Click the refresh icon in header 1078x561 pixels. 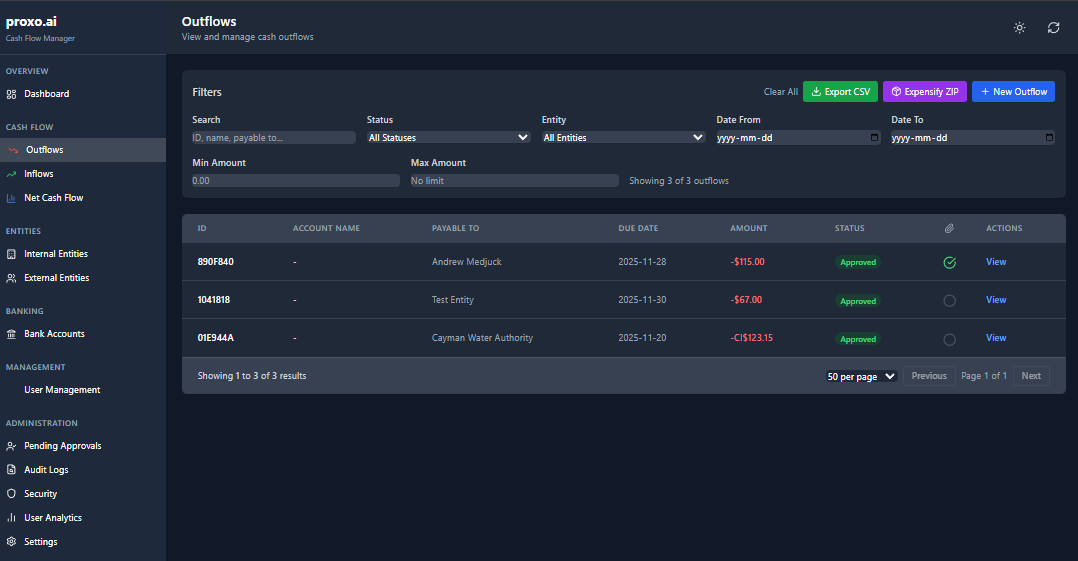tap(1053, 28)
